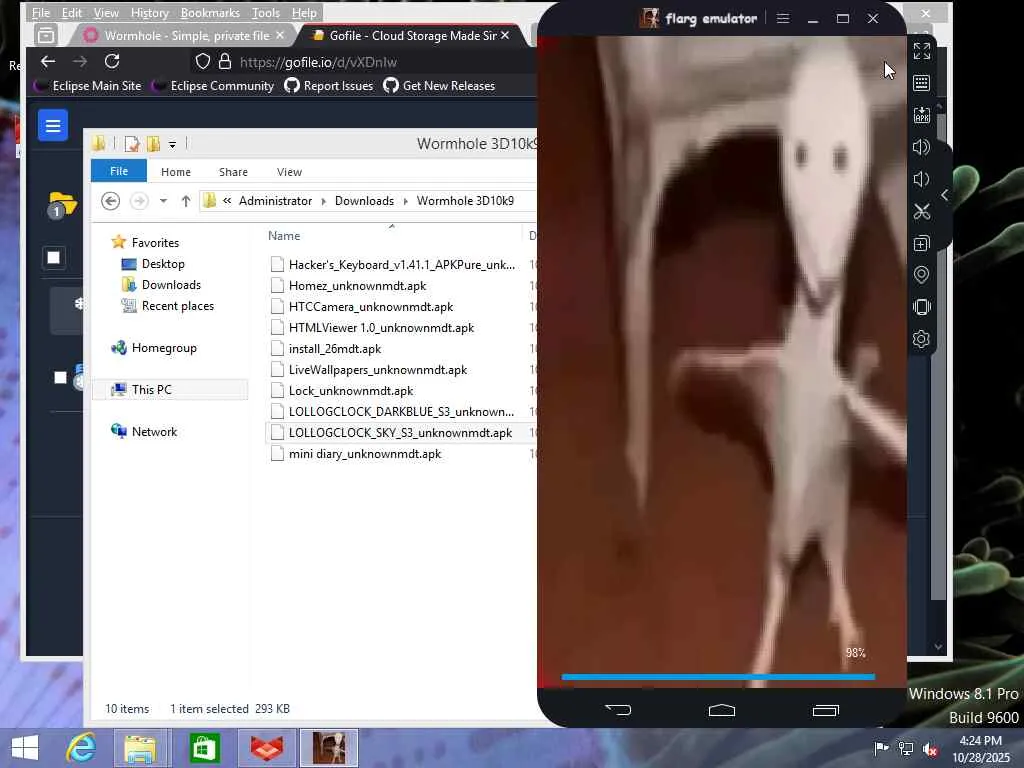This screenshot has height=768, width=1024.
Task: Tap the Android recent apps button
Action: (x=825, y=710)
